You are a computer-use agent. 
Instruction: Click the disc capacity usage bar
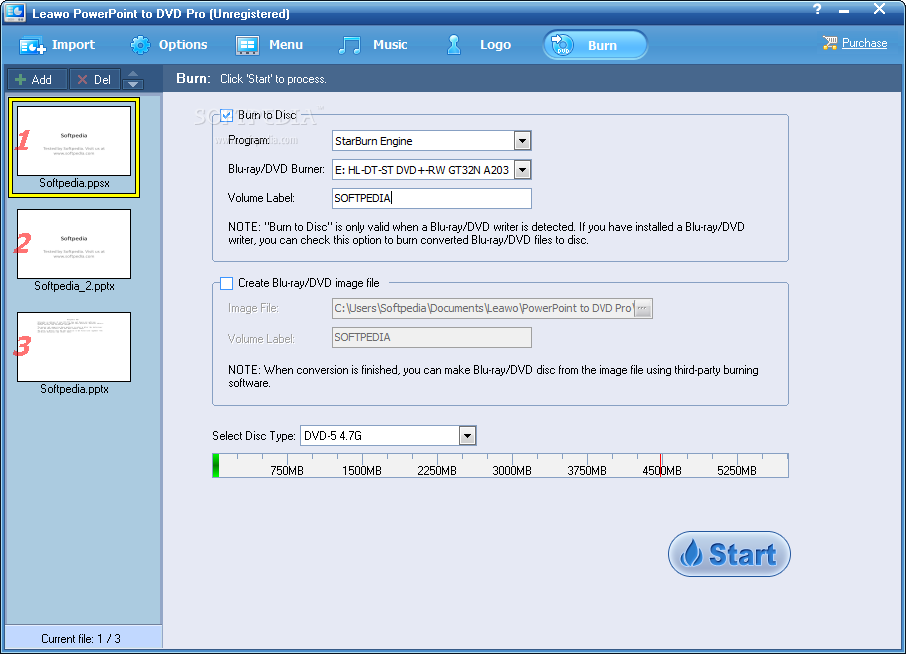[500, 466]
